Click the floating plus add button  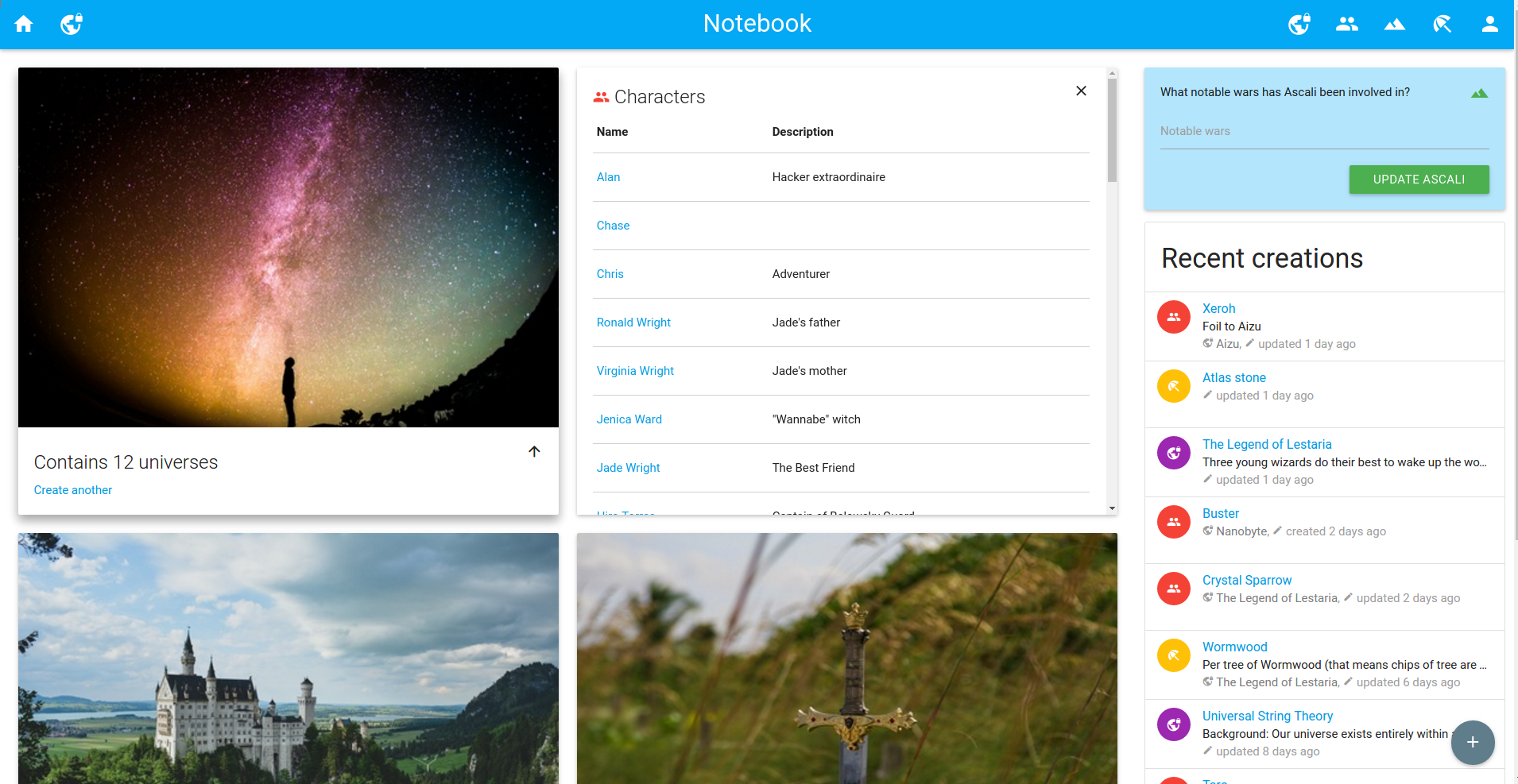click(1473, 742)
